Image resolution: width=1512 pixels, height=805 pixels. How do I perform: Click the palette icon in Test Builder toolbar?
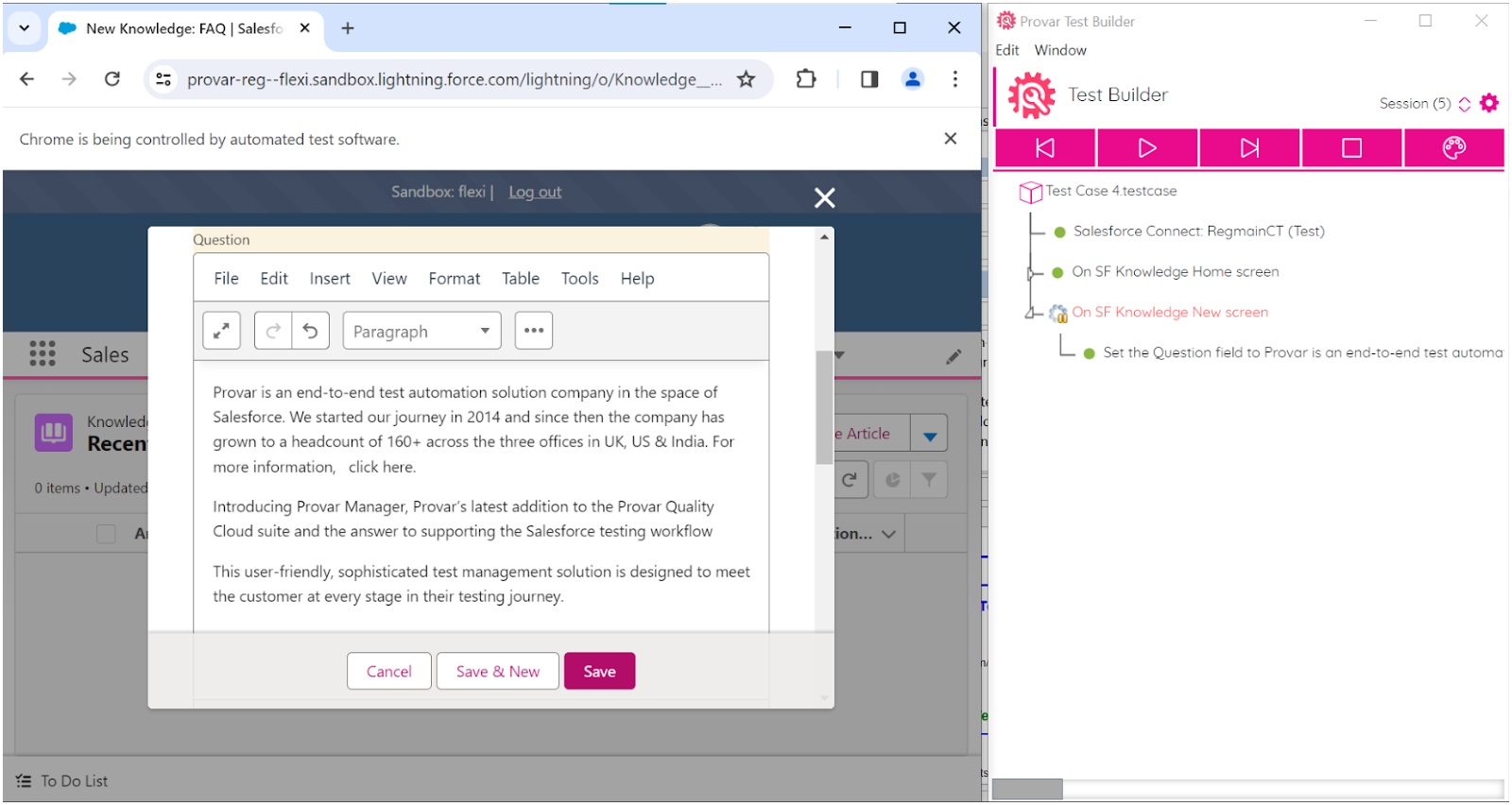(x=1454, y=148)
